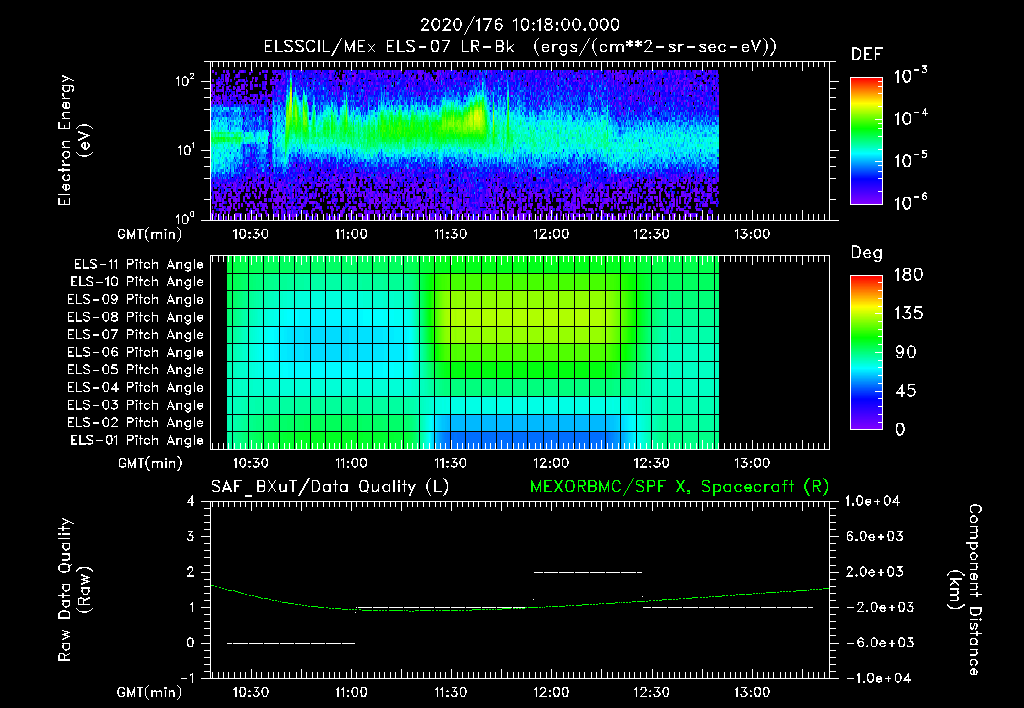
Task: Click the 10^-6 label on DEF scale
Action: (x=911, y=202)
